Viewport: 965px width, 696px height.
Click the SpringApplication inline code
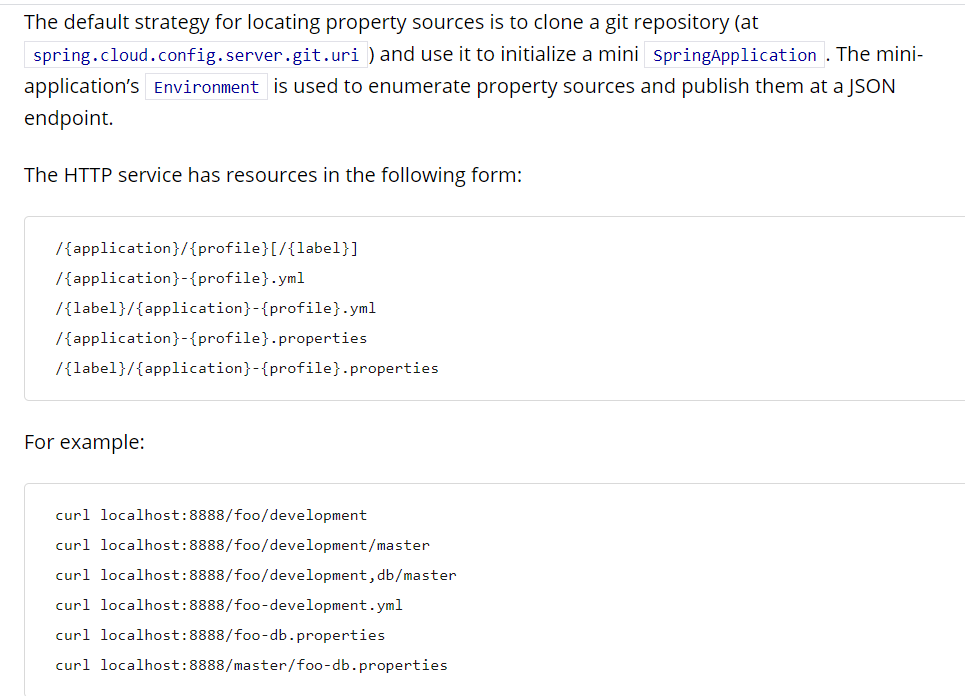tap(734, 55)
